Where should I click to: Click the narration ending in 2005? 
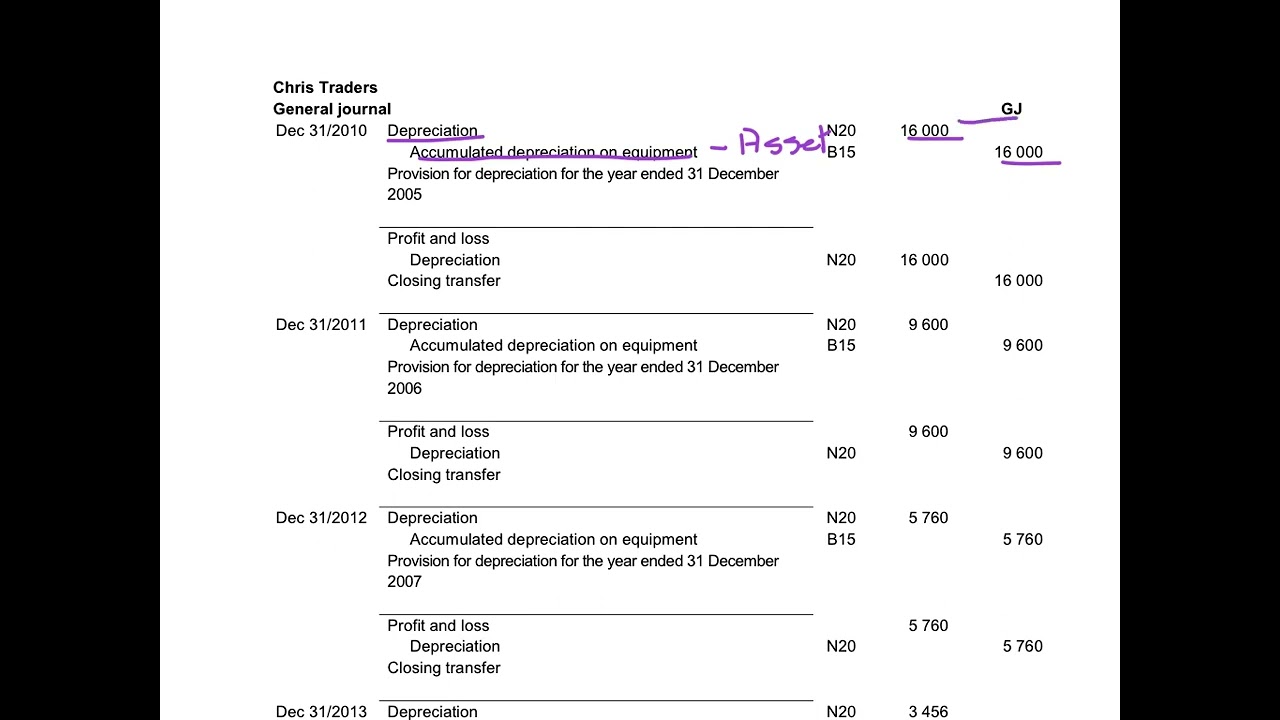(583, 184)
